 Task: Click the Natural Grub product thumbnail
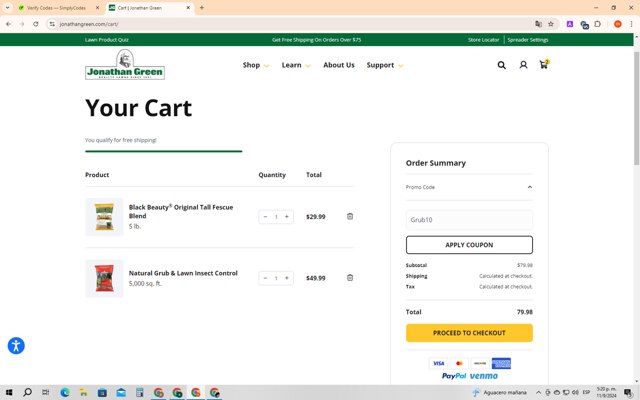(104, 278)
